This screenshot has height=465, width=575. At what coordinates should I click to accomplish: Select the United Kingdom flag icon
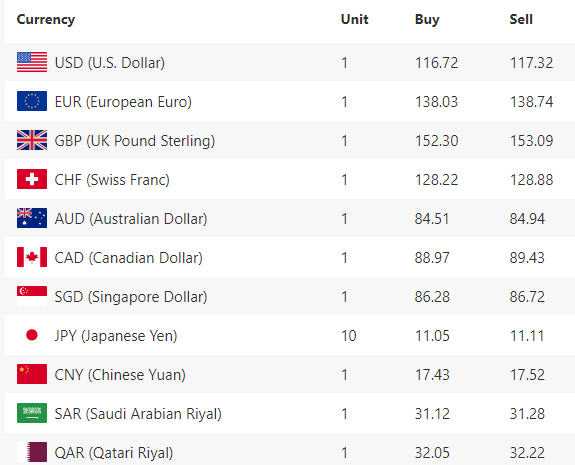[x=32, y=140]
